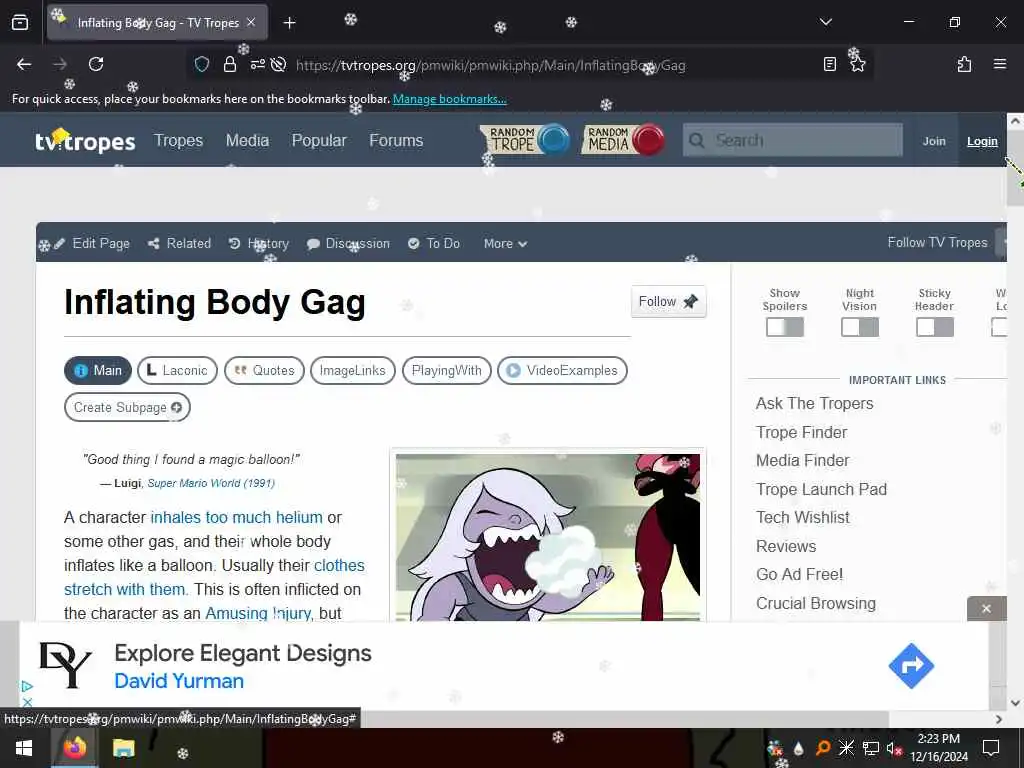Click the Login link
1024x768 pixels.
[982, 141]
